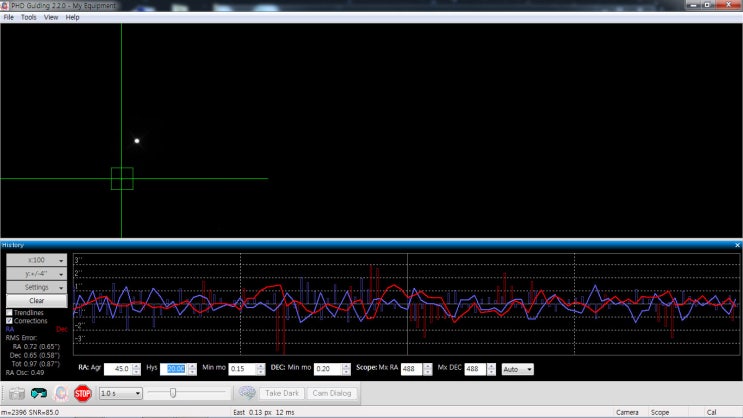The image size is (743, 418).
Task: Click the Clear history button
Action: point(36,300)
